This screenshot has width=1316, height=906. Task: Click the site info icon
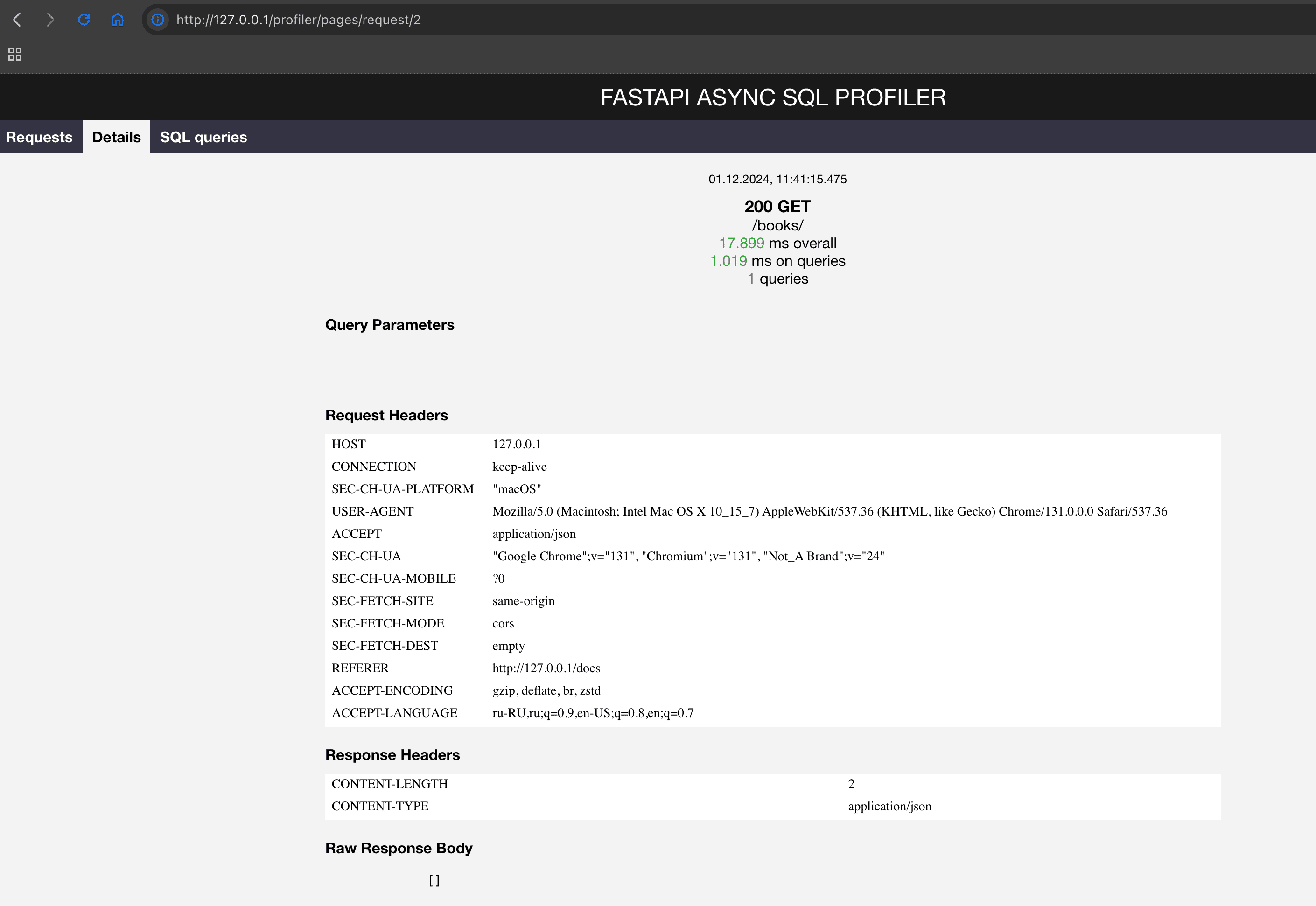(x=158, y=20)
